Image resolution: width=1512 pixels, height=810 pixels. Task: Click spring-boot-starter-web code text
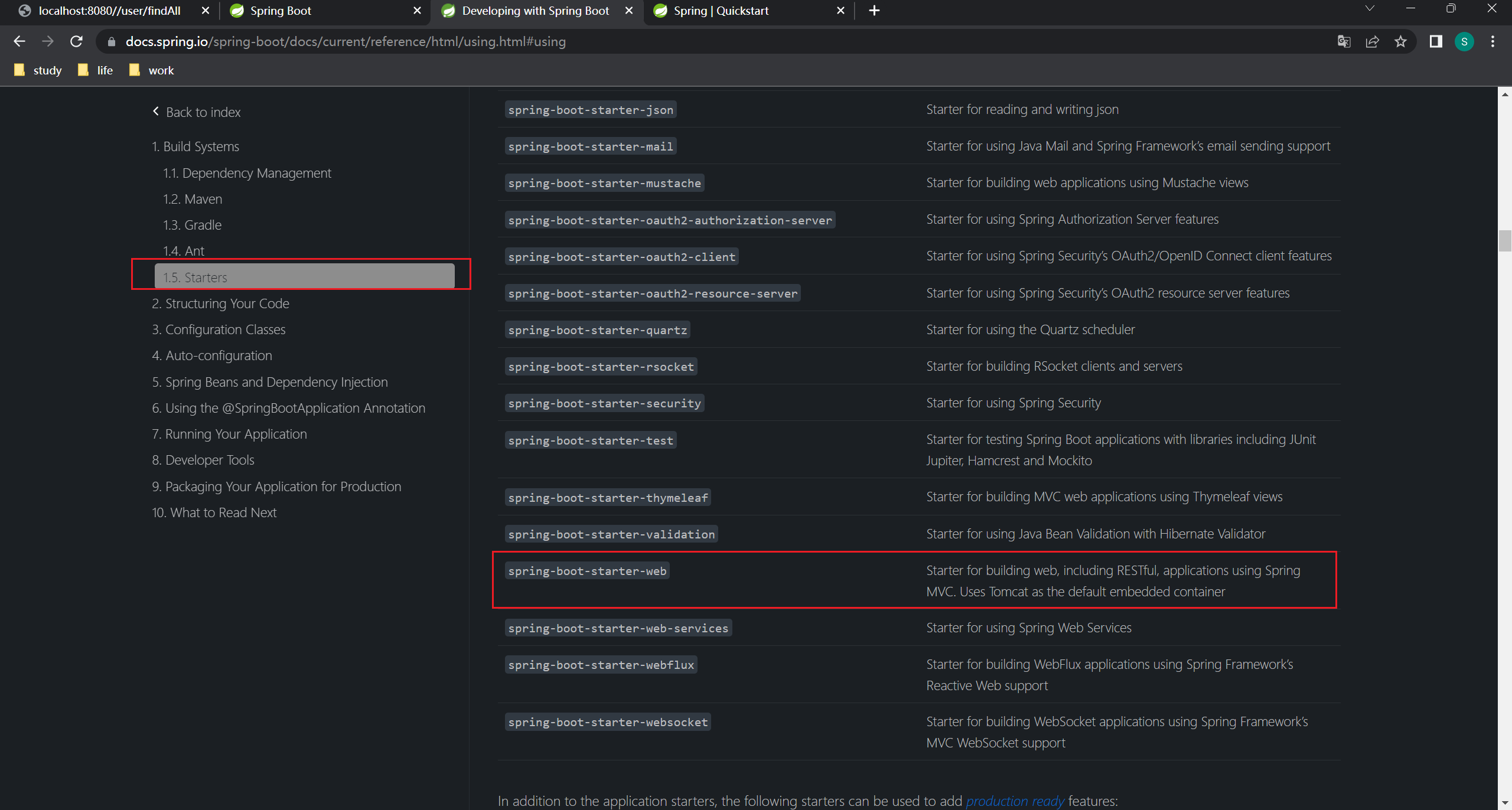click(x=587, y=571)
